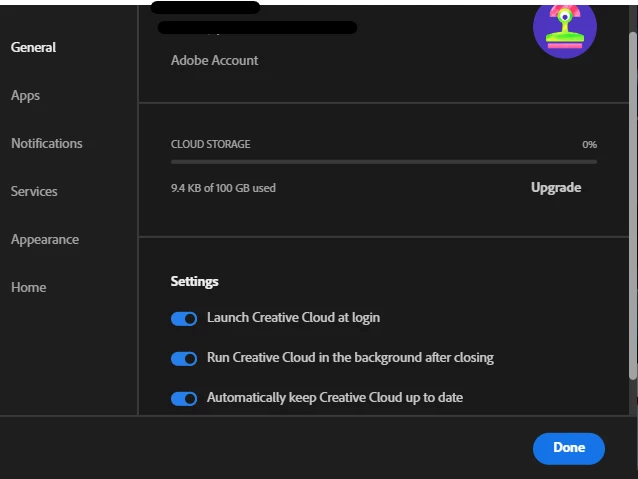Switch to the Apps preferences tab

25,95
